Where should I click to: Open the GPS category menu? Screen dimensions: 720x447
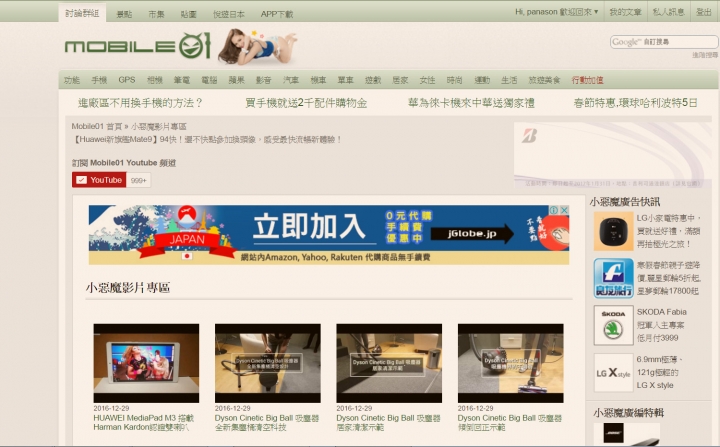click(127, 80)
